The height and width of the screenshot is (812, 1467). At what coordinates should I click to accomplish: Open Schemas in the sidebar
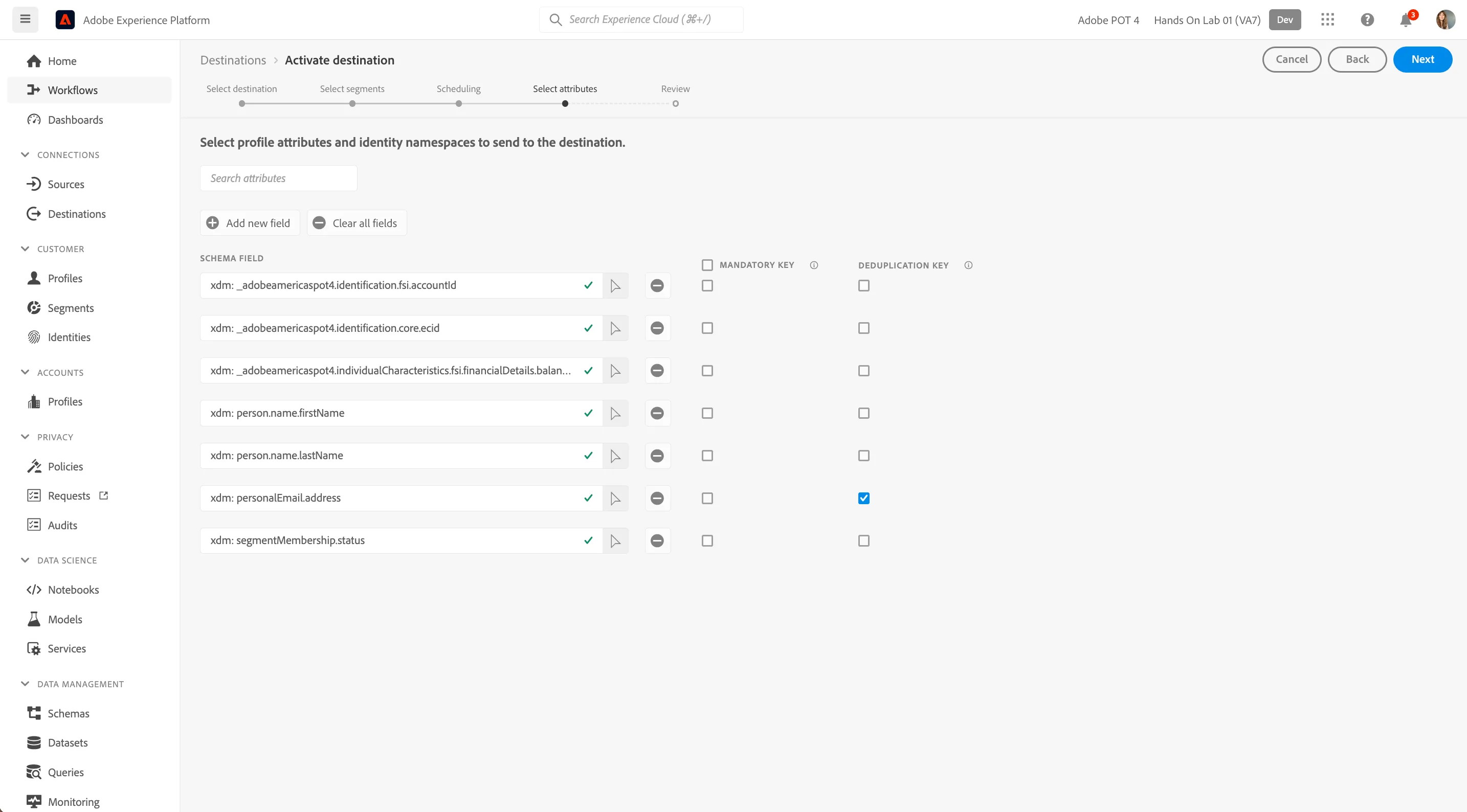(90, 713)
